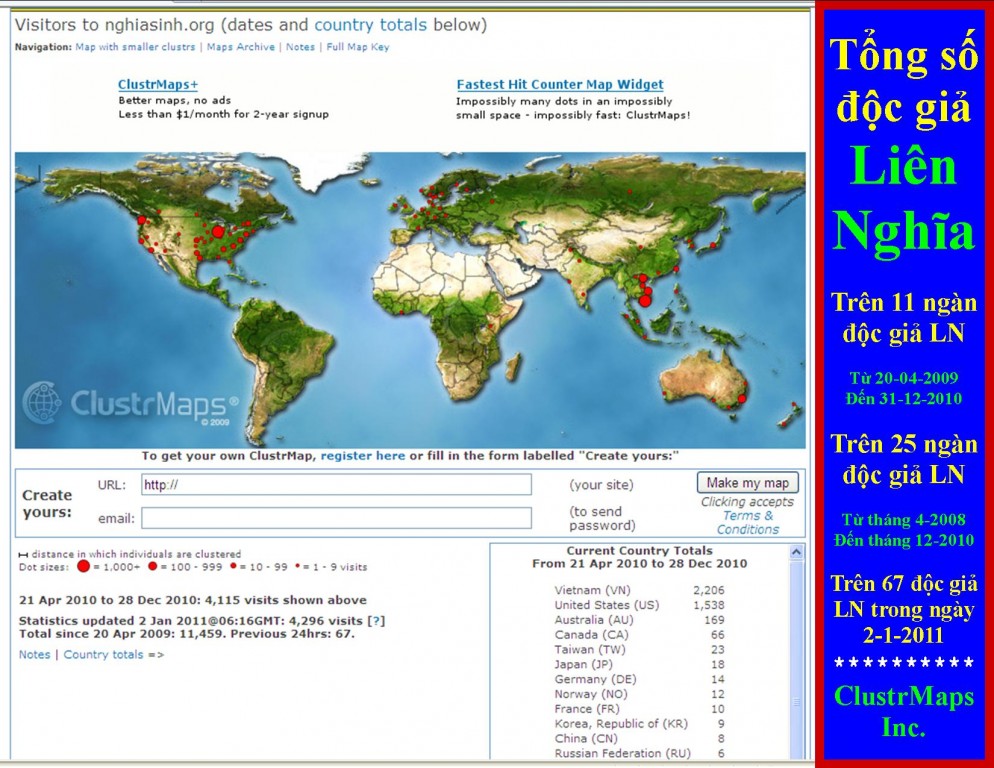Open Notes in the top navigation
This screenshot has height=768, width=994.
[300, 47]
